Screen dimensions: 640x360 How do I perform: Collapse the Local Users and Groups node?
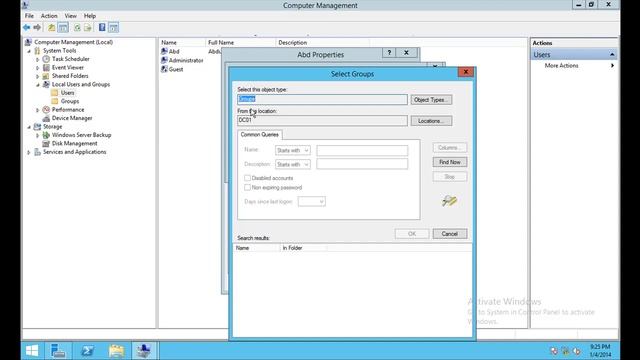click(38, 85)
